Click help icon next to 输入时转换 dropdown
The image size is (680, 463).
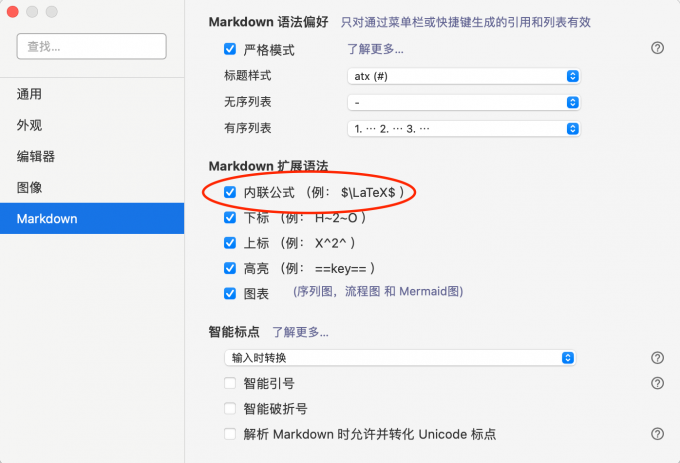click(657, 357)
